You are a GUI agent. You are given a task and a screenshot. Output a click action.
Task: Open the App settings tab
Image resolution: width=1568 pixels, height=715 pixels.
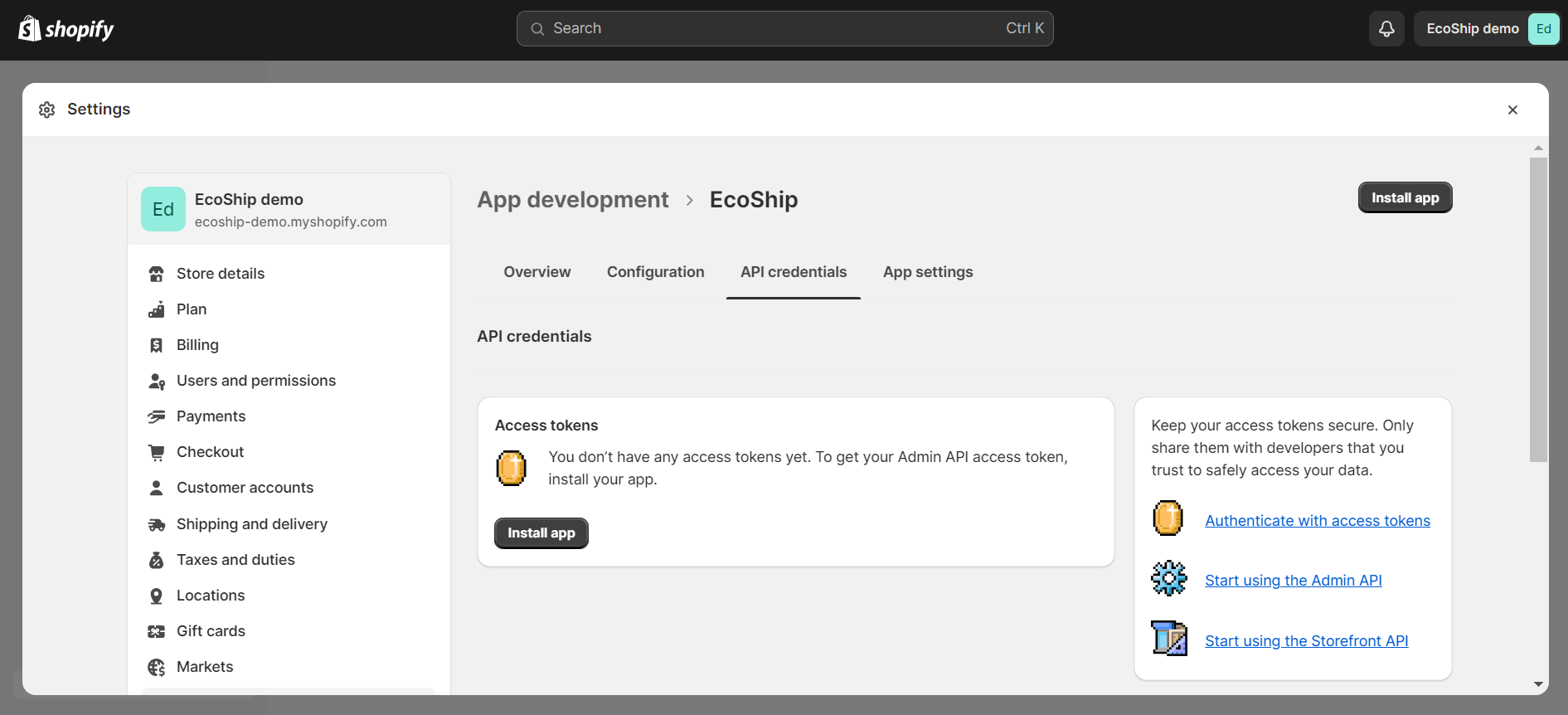point(927,272)
